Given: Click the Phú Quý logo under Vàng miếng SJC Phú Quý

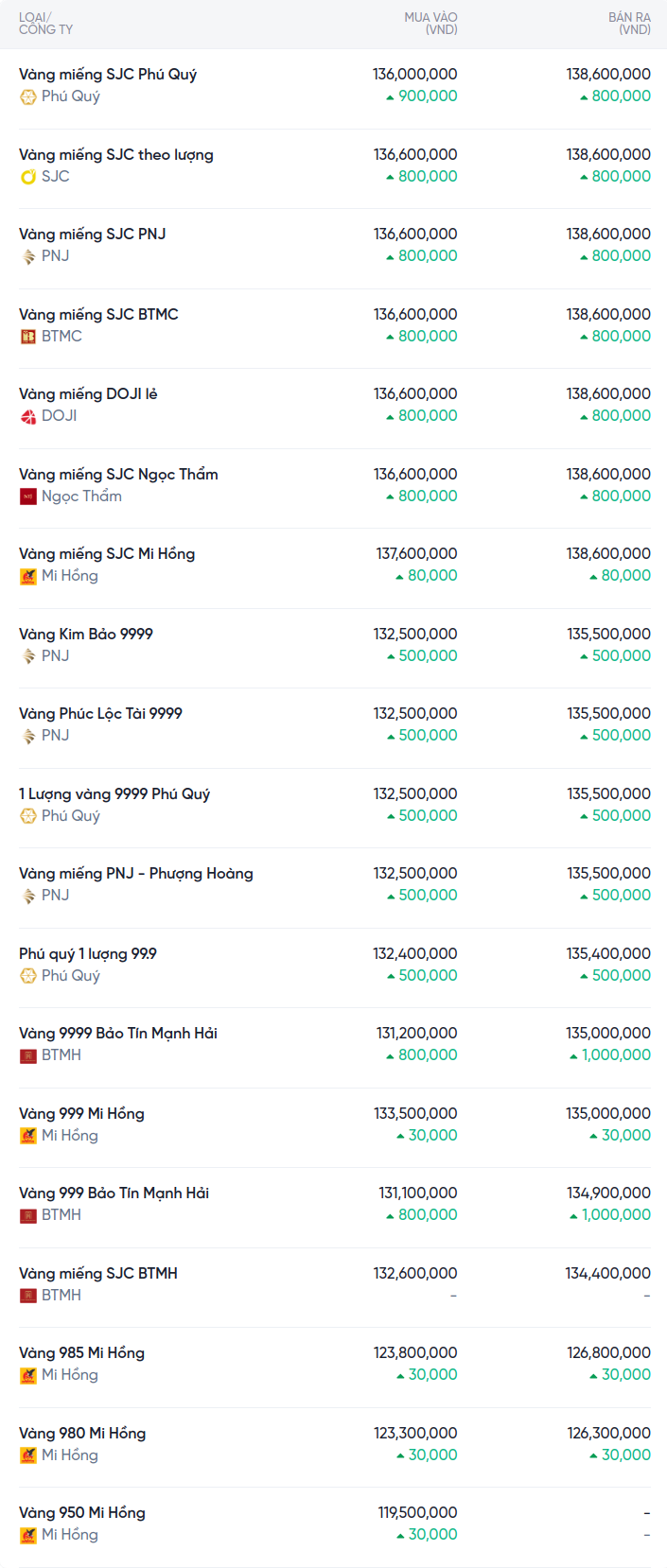Looking at the screenshot, I should 28,96.
